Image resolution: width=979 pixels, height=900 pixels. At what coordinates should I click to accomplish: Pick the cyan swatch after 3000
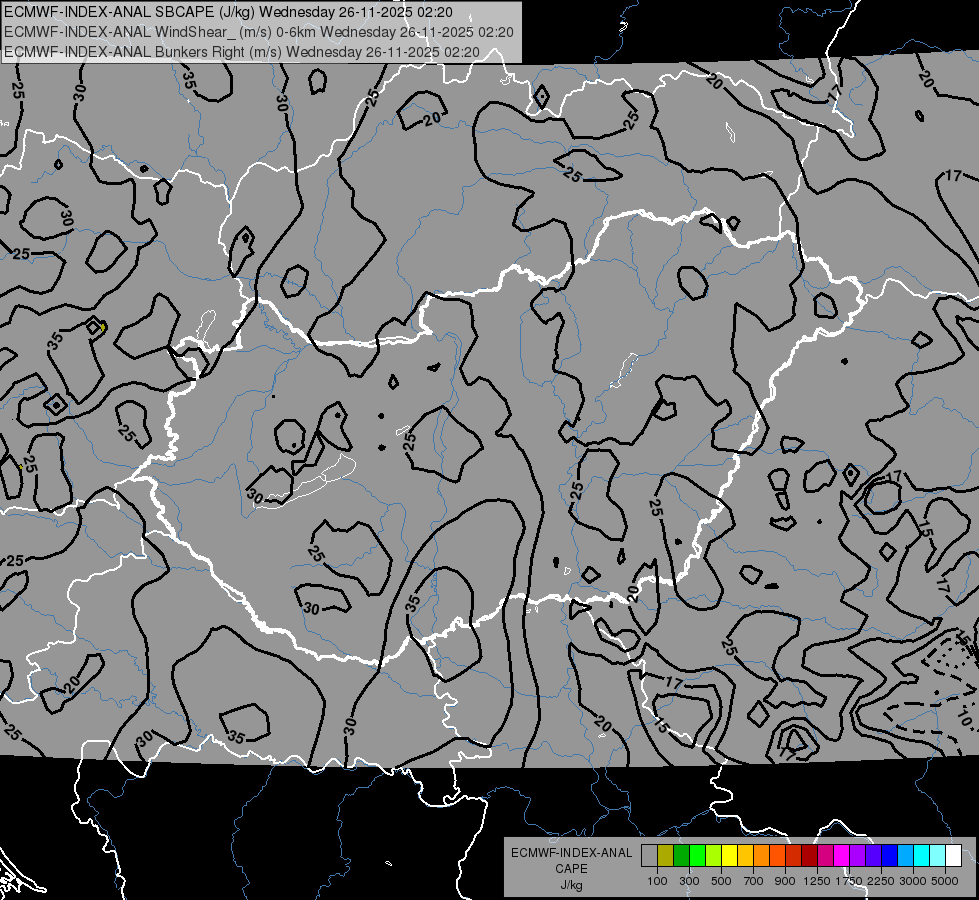coord(922,855)
